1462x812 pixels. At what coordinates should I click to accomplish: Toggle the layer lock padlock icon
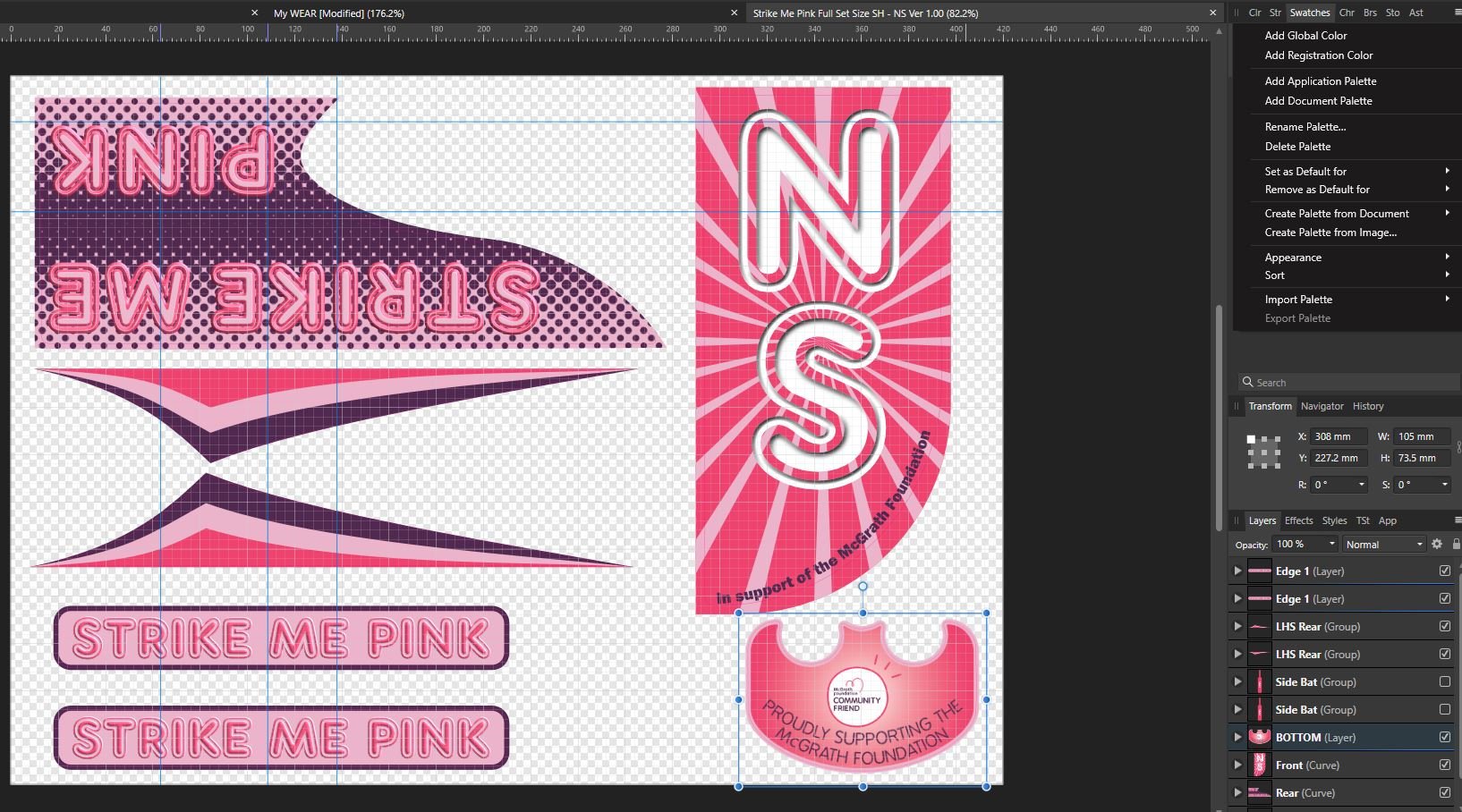pos(1456,544)
